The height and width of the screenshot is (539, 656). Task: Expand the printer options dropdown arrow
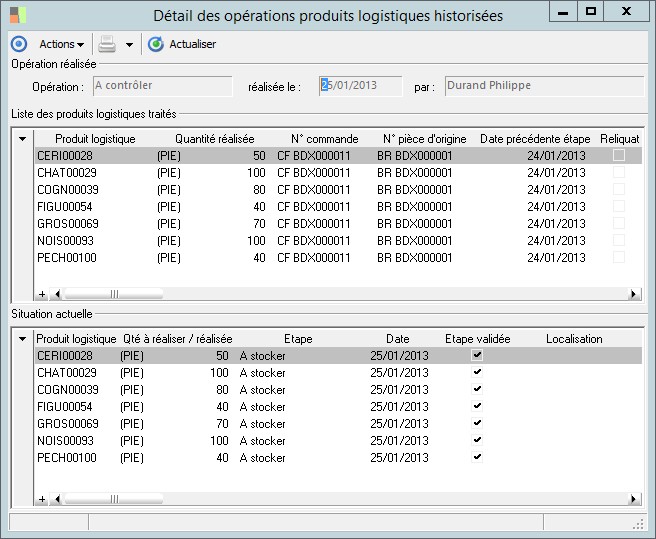[129, 45]
